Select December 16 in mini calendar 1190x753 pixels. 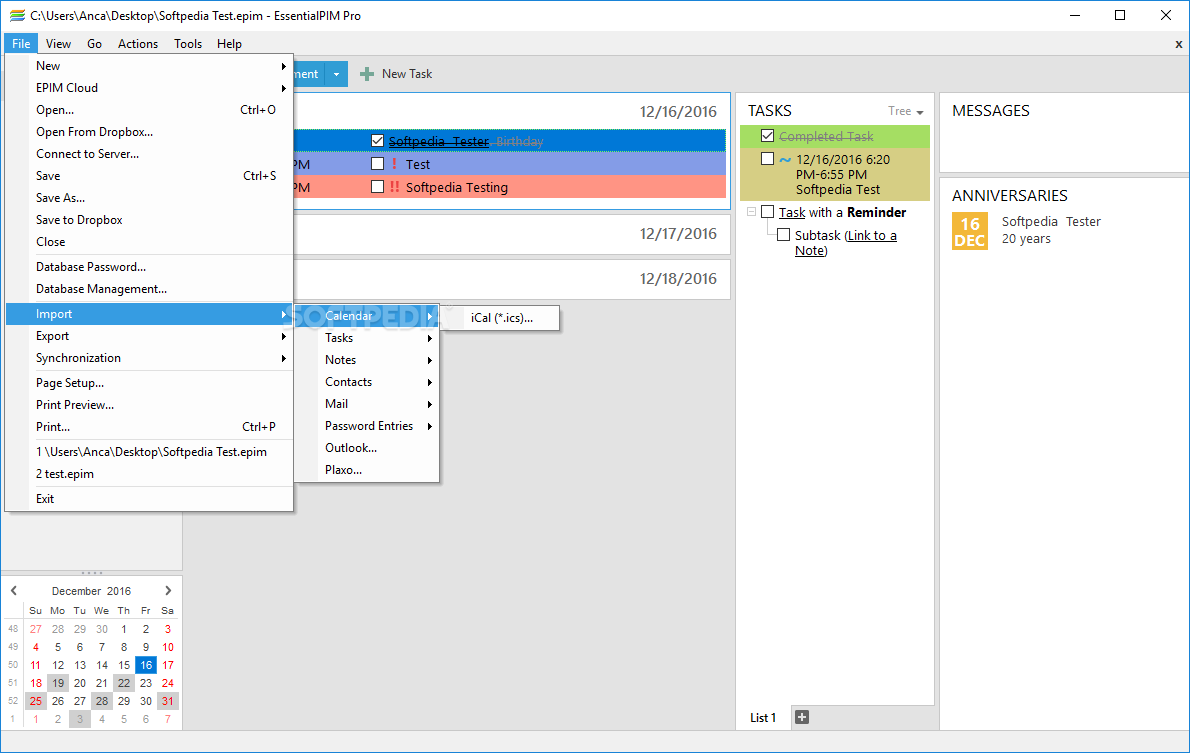tap(146, 665)
